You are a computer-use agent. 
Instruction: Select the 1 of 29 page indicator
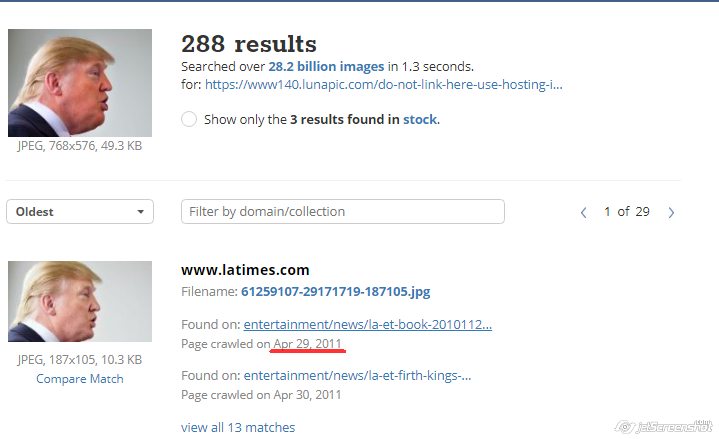point(627,211)
